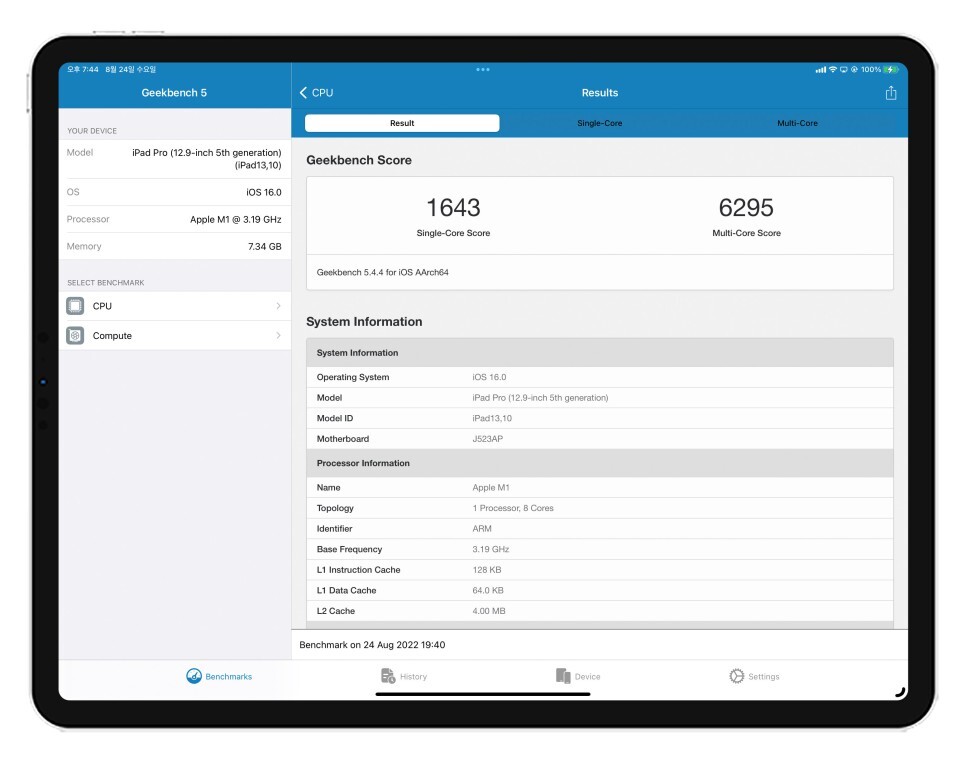Screen dimensions: 966x763
Task: Go back using the CPU chevron
Action: point(303,92)
